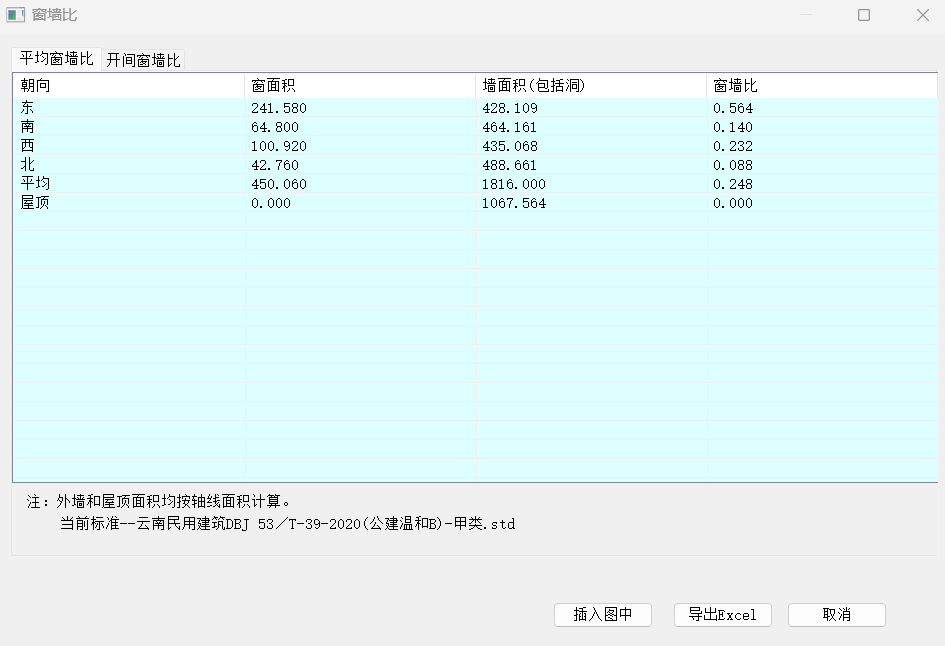The image size is (945, 646).
Task: Click the average window-wall ratio value 0.248
Action: coord(733,184)
